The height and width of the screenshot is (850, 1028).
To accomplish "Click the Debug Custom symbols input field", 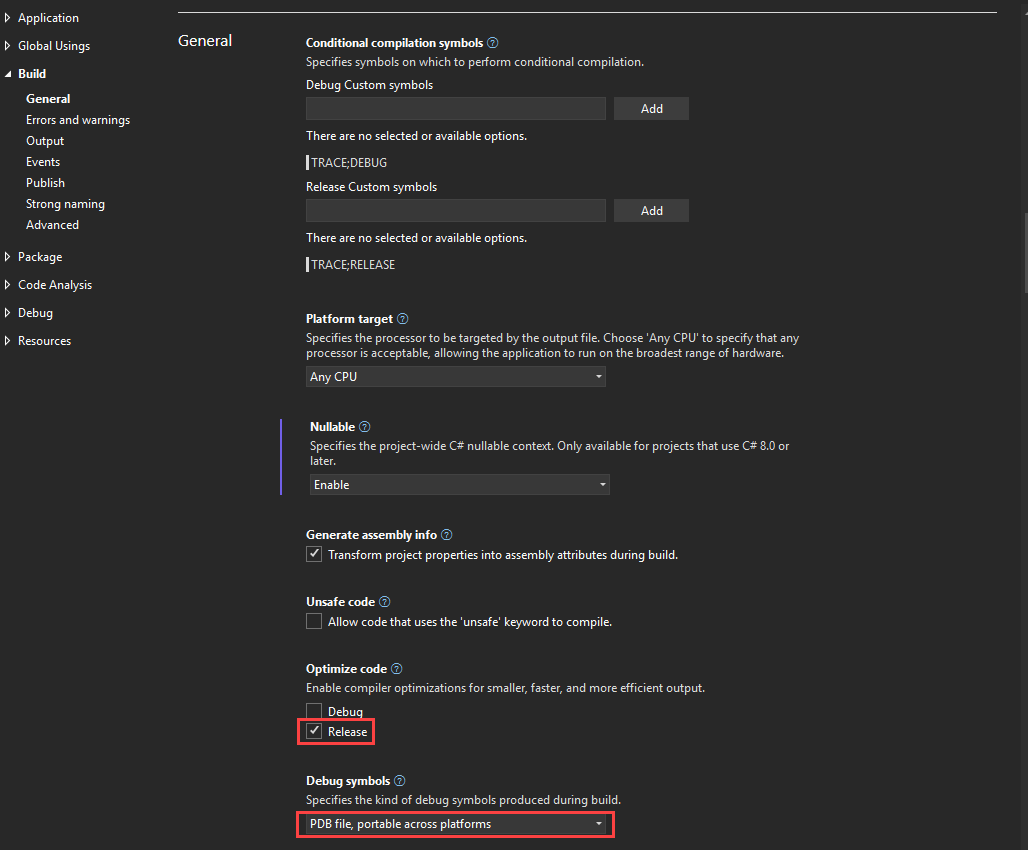I will point(455,108).
